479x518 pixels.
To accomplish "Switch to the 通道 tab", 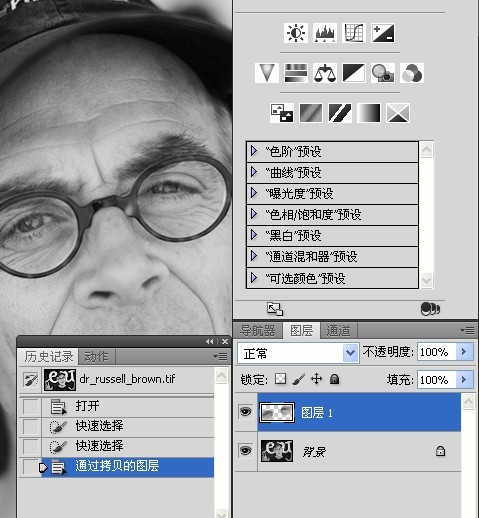I will 338,331.
